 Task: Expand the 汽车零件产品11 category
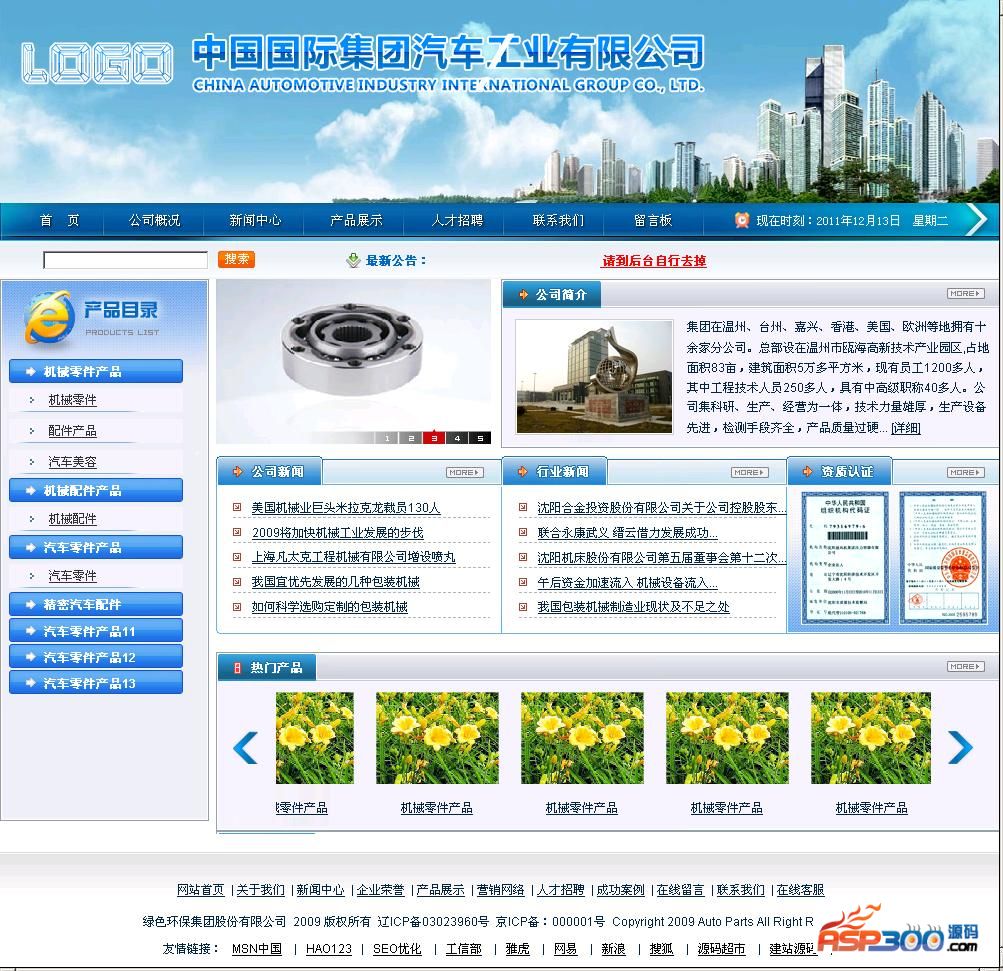coord(96,631)
